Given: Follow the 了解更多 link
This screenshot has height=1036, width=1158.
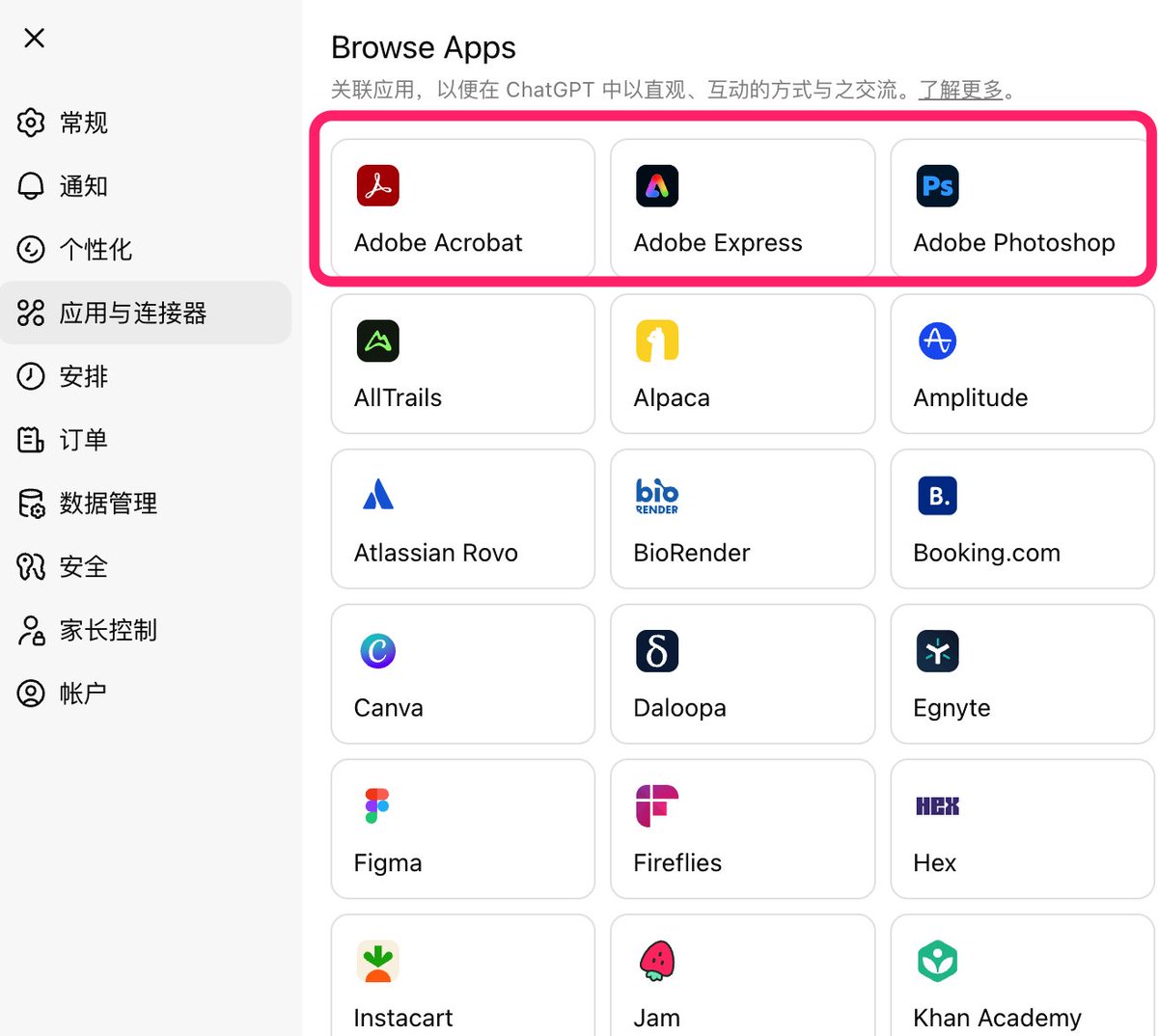Looking at the screenshot, I should [x=961, y=90].
